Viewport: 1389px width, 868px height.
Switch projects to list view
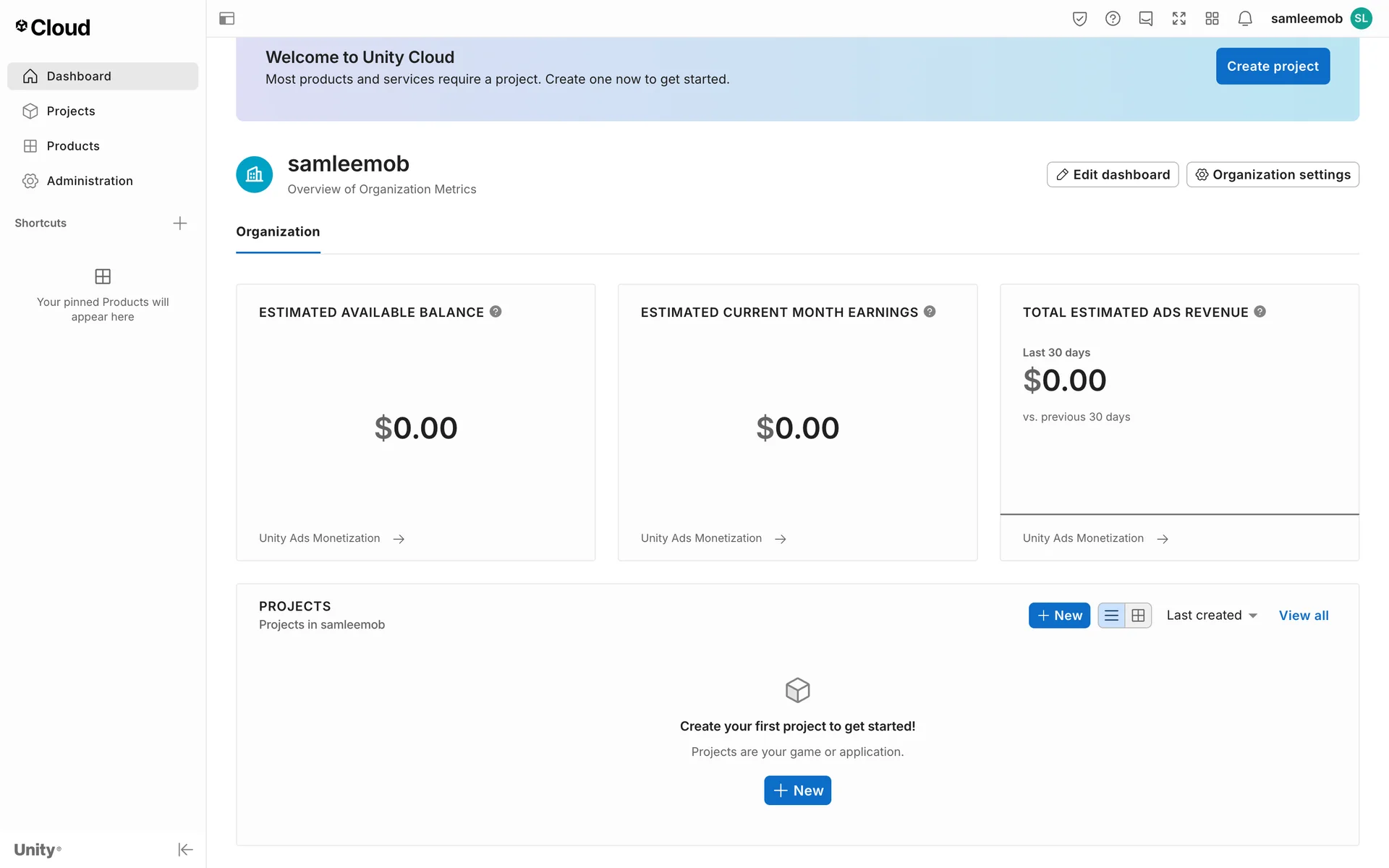pos(1111,616)
